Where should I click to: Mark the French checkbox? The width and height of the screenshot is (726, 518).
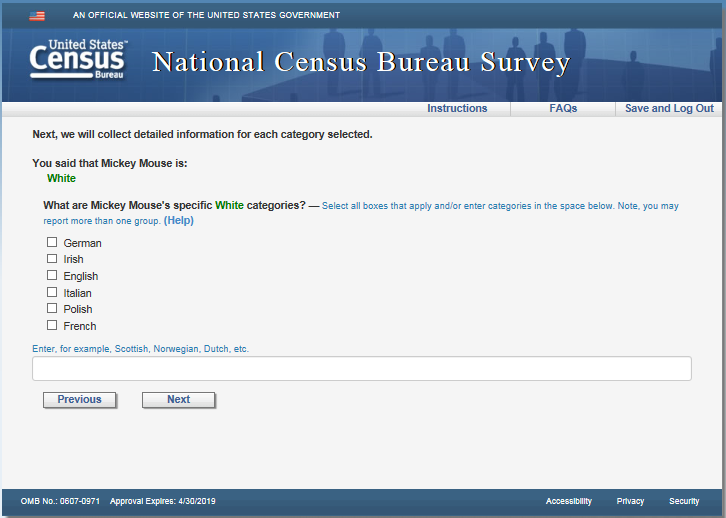coord(52,325)
